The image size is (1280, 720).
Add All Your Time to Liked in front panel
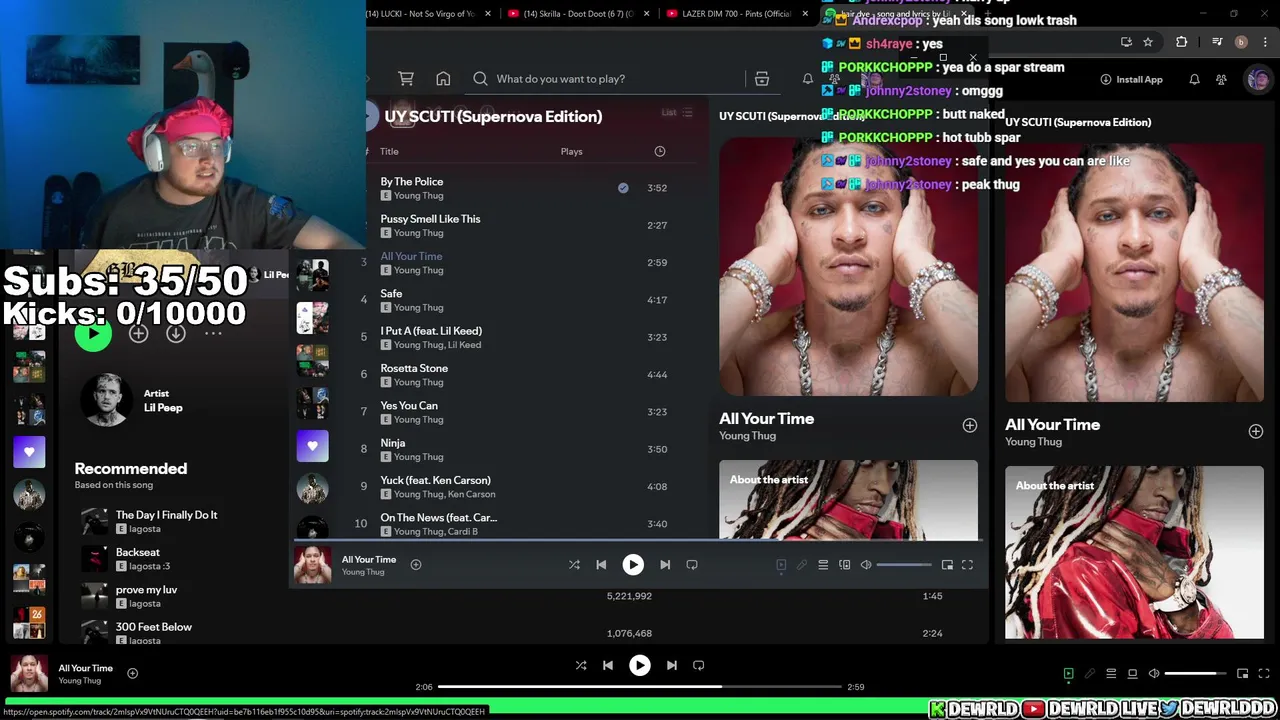[969, 426]
